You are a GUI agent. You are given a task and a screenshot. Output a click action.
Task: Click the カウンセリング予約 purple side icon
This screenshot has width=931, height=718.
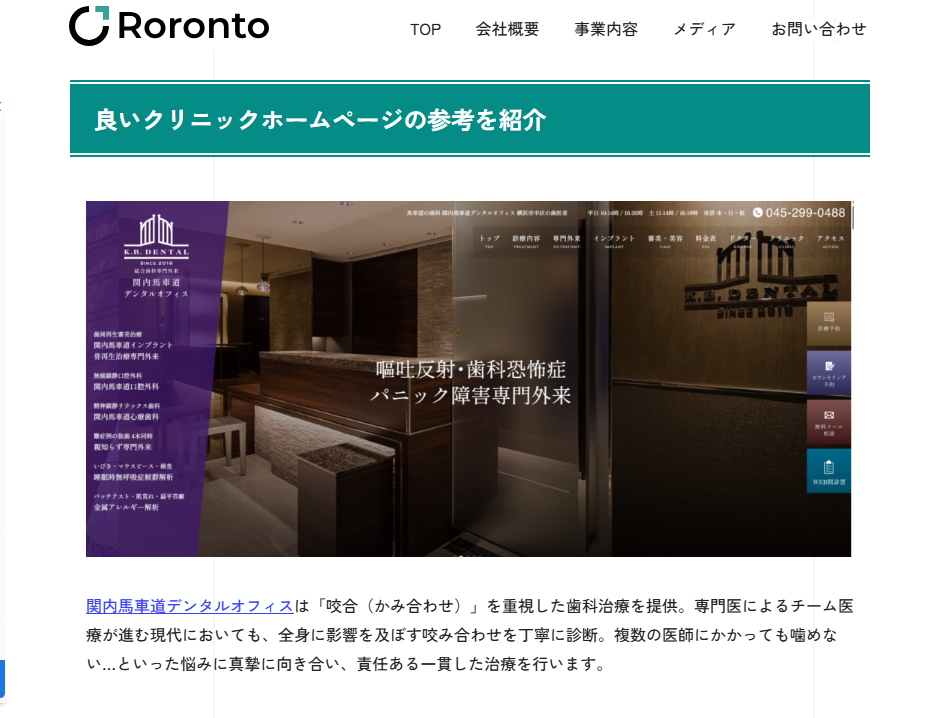829,371
